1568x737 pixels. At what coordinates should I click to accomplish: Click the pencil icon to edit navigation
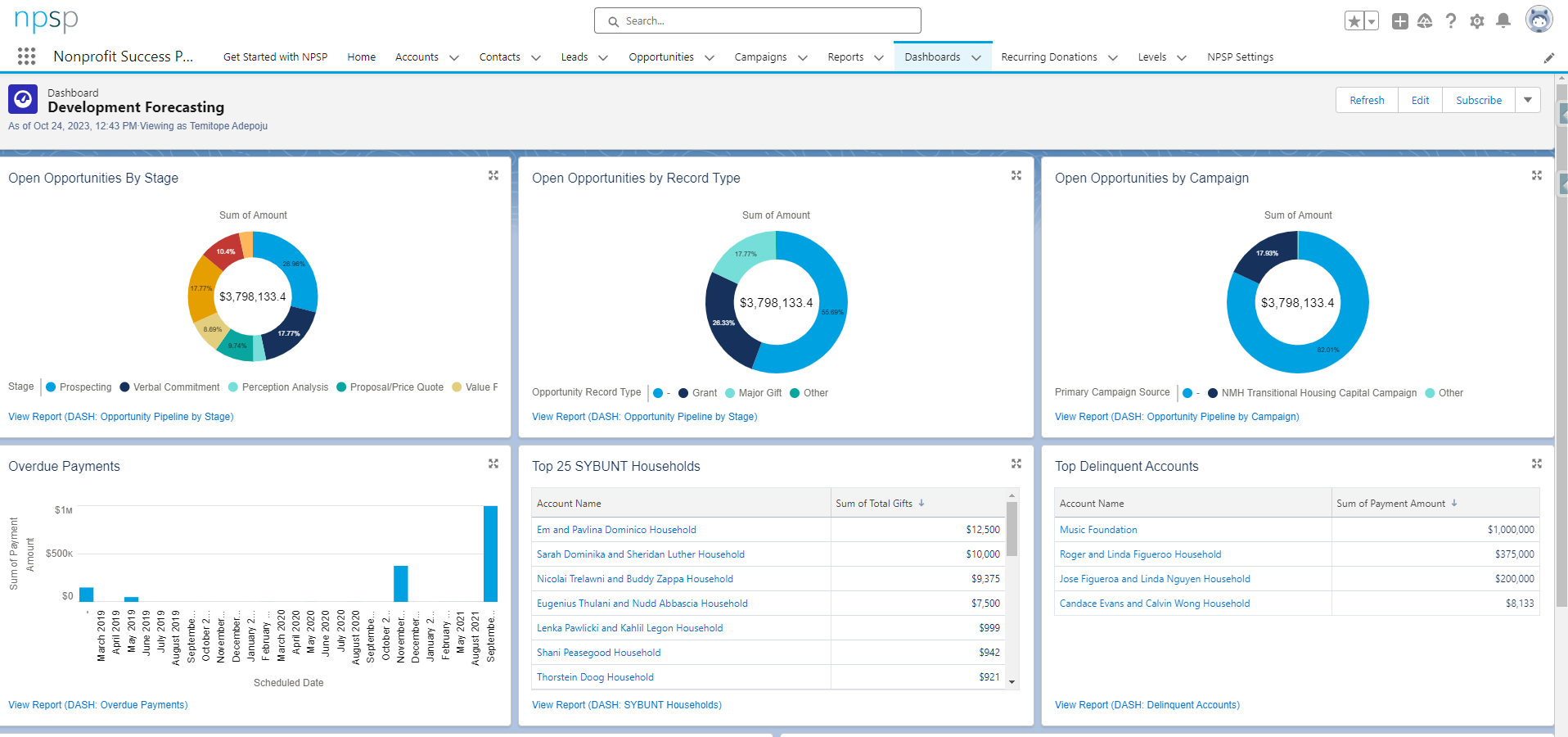coord(1548,58)
